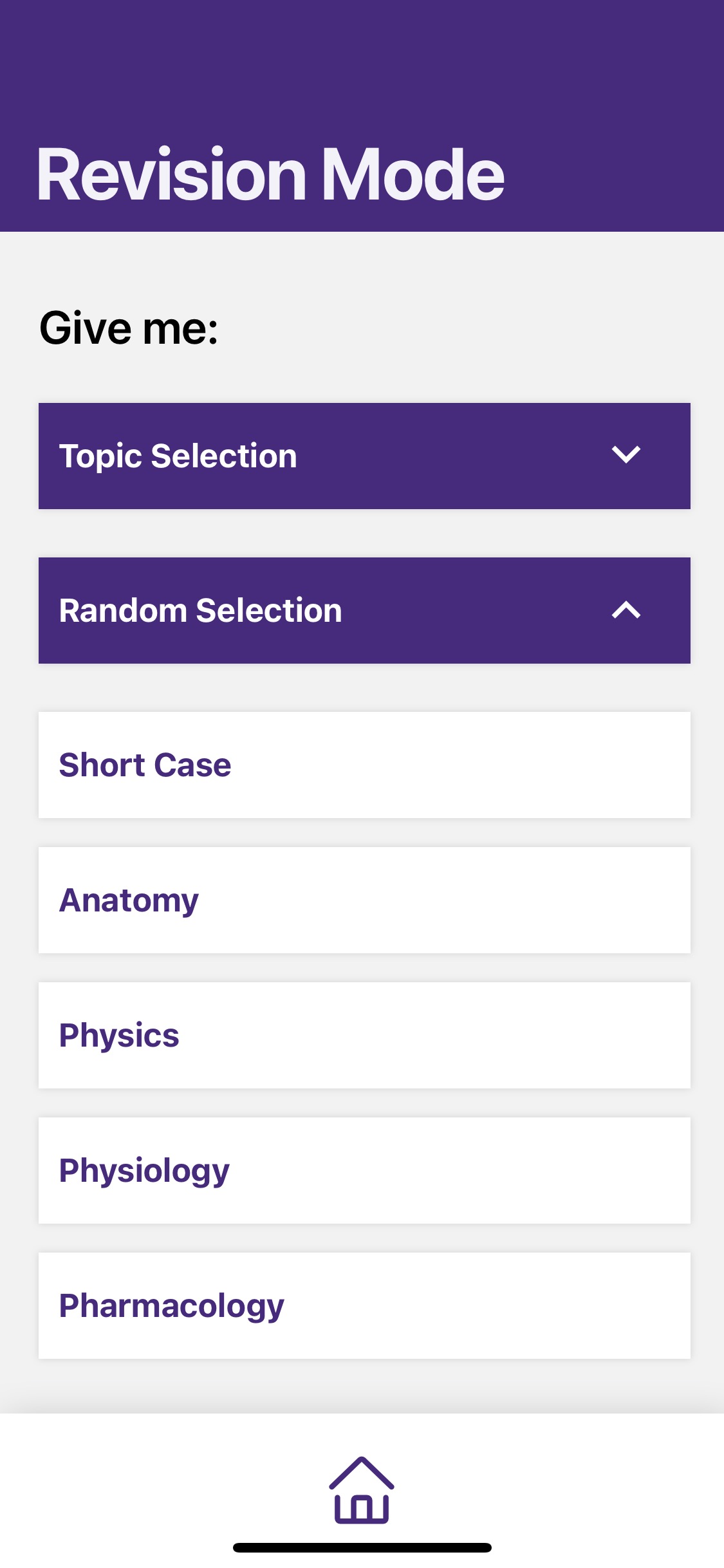This screenshot has width=724, height=1568.
Task: Click the Random Selection header label
Action: tap(200, 611)
